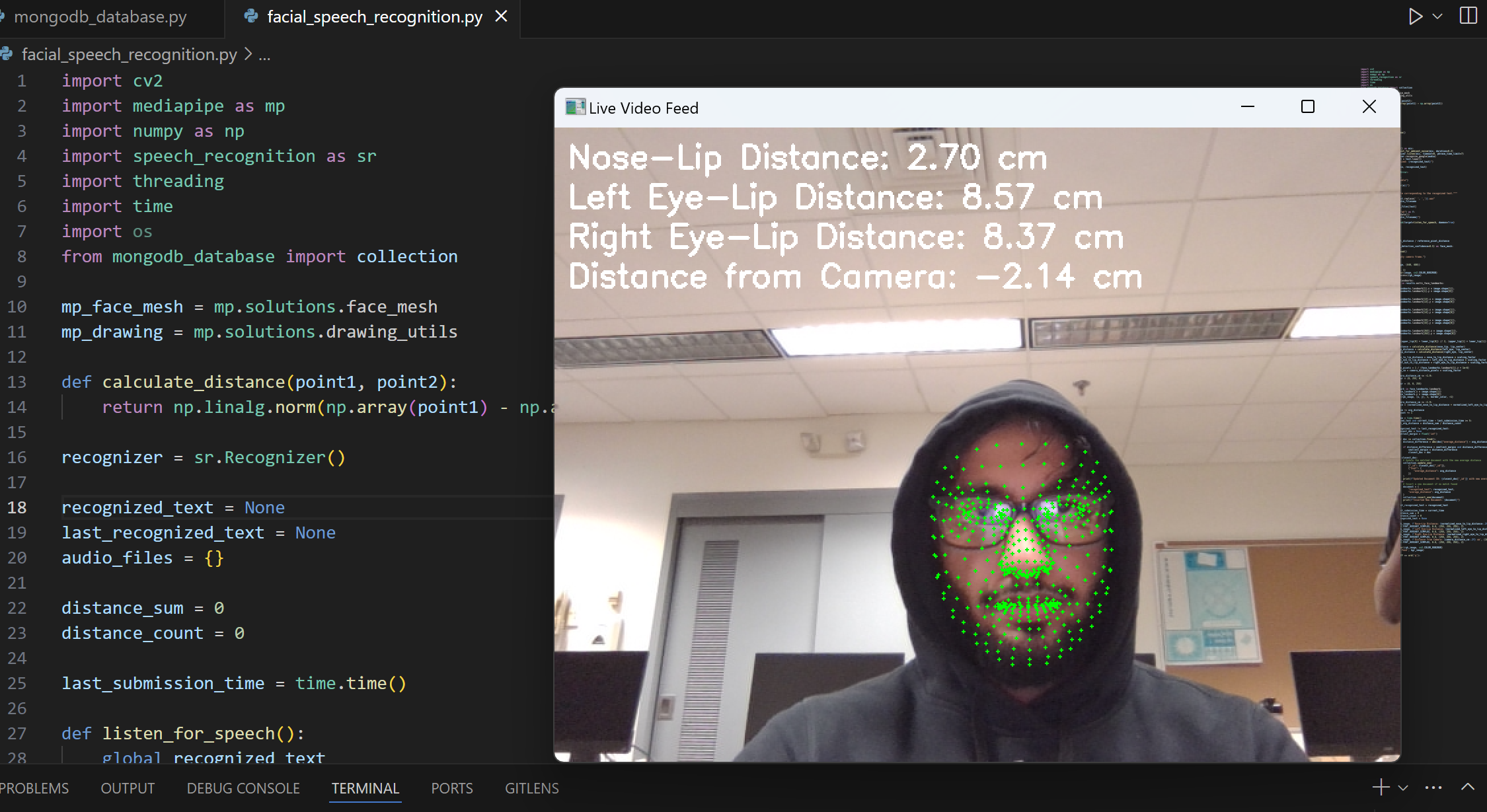Switch to DEBUG CONSOLE tab
1487x812 pixels.
(x=243, y=788)
